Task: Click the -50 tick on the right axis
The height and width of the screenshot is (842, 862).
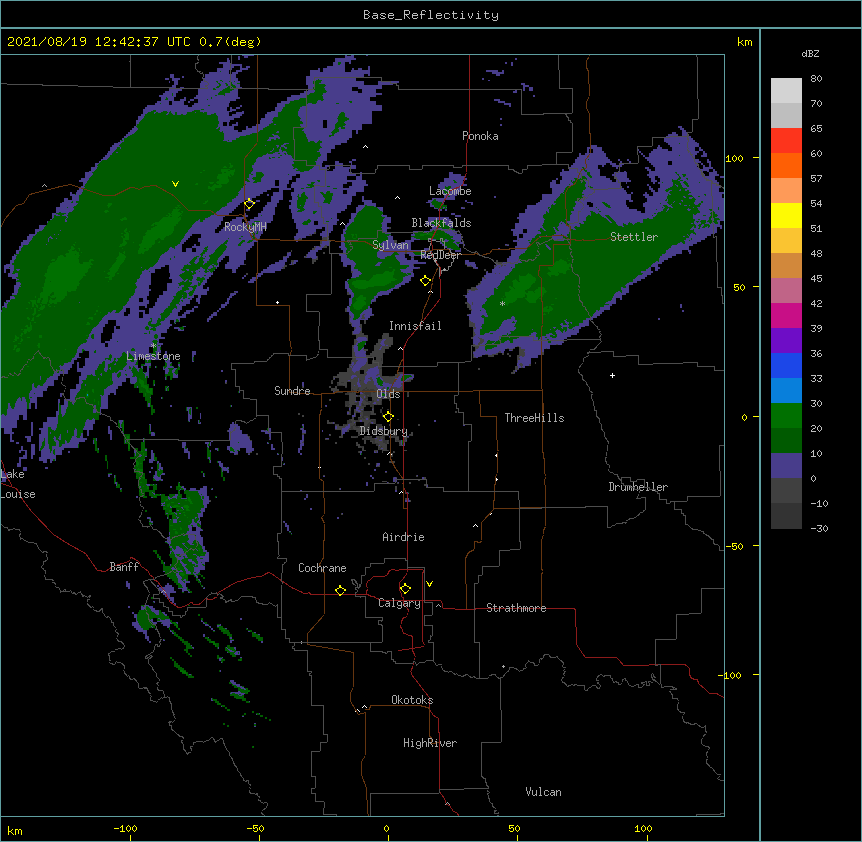Action: coord(734,546)
